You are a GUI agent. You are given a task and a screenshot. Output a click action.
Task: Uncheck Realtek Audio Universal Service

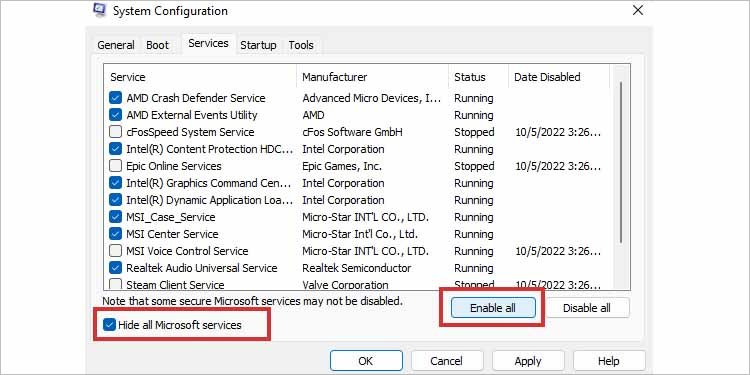point(115,268)
